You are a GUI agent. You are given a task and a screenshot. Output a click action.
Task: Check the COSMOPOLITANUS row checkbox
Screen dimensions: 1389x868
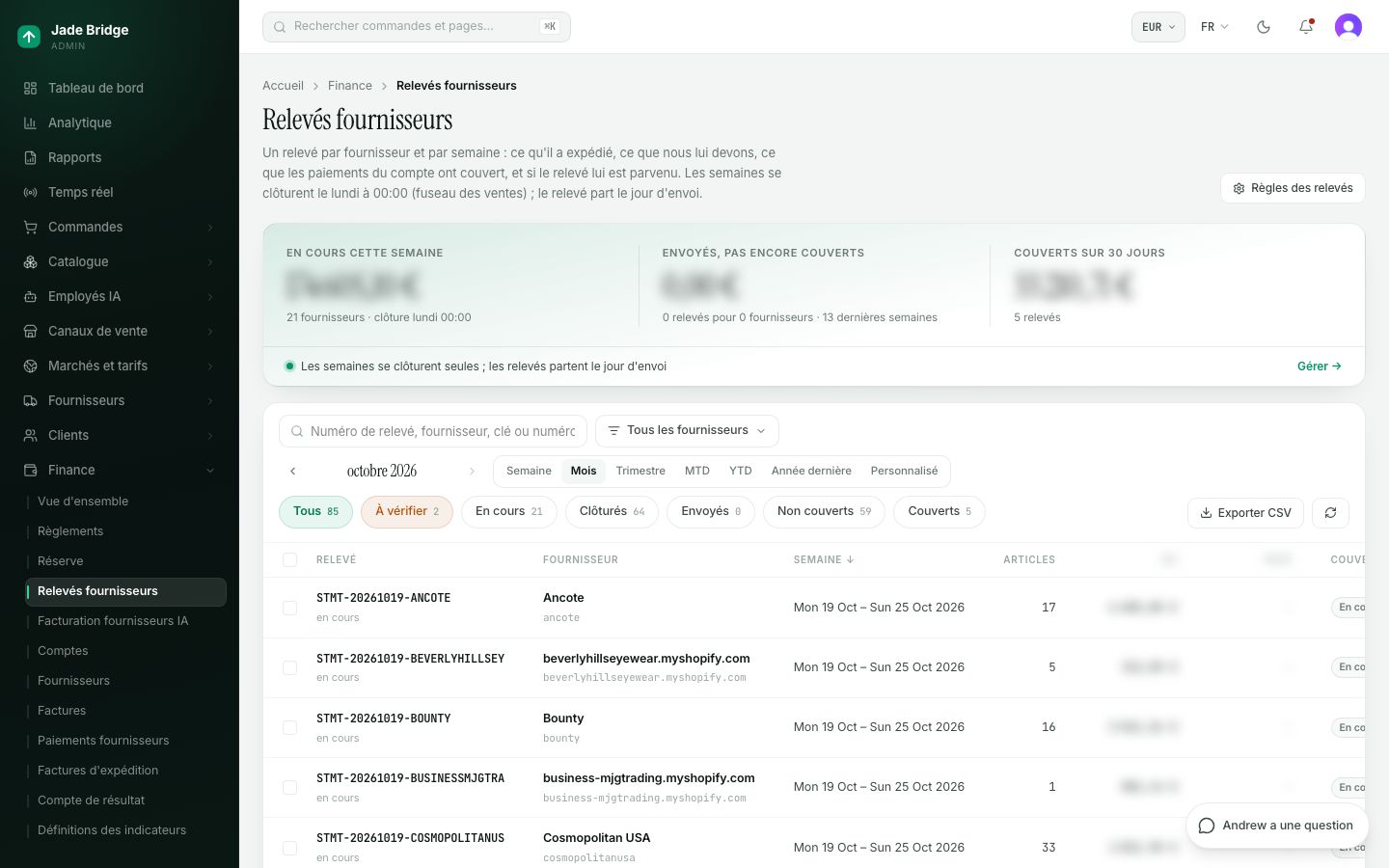pyautogui.click(x=289, y=848)
